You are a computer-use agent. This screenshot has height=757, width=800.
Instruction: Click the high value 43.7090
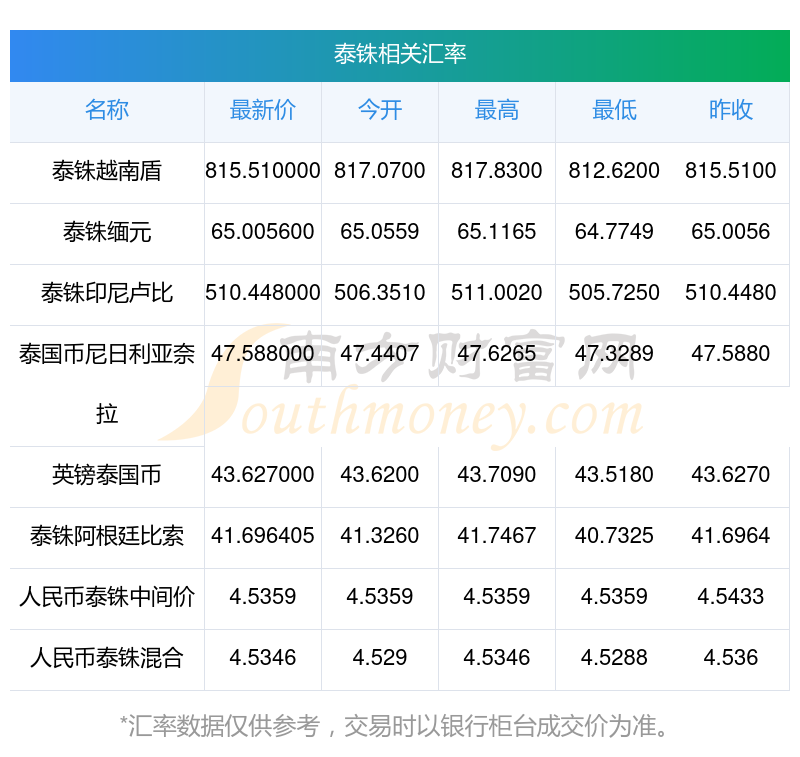(496, 475)
